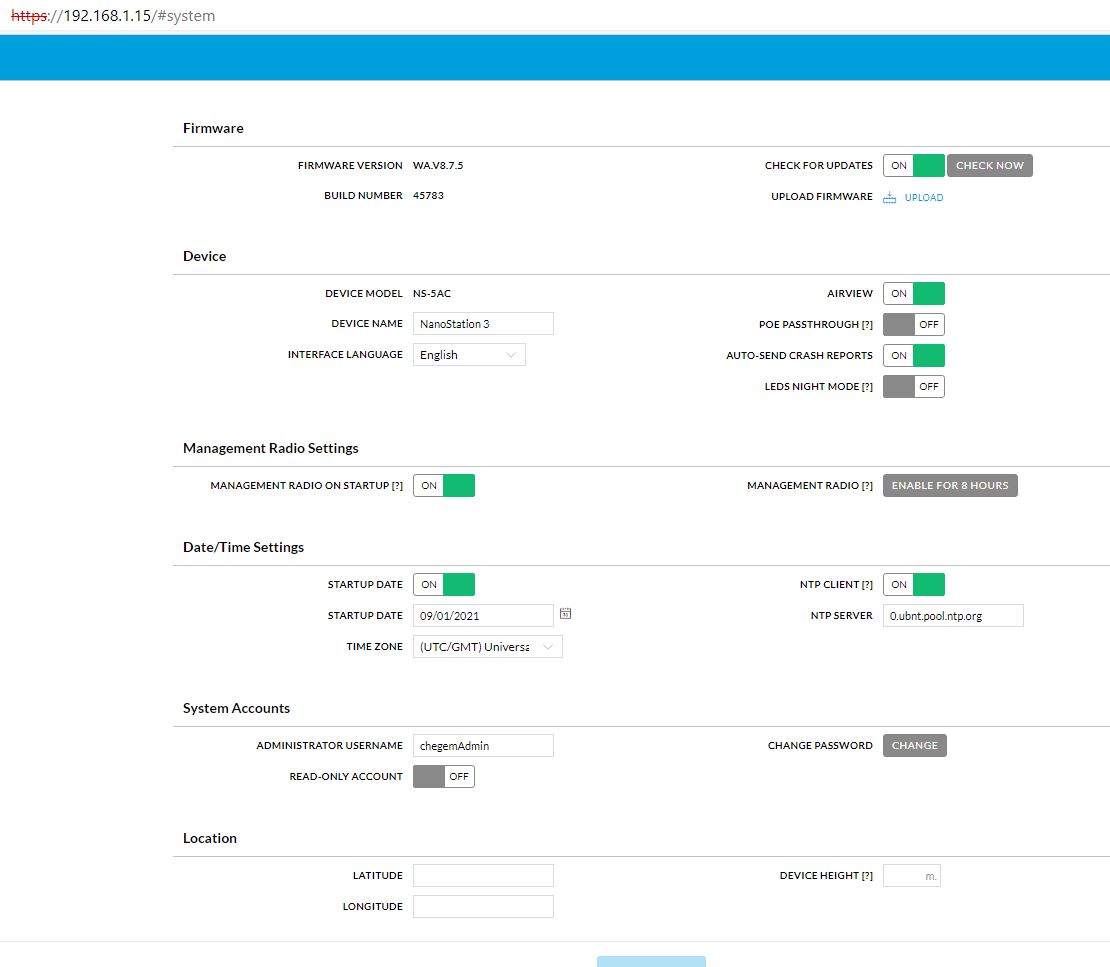Click the Management Radio [?] label
This screenshot has width=1110, height=967.
(810, 486)
